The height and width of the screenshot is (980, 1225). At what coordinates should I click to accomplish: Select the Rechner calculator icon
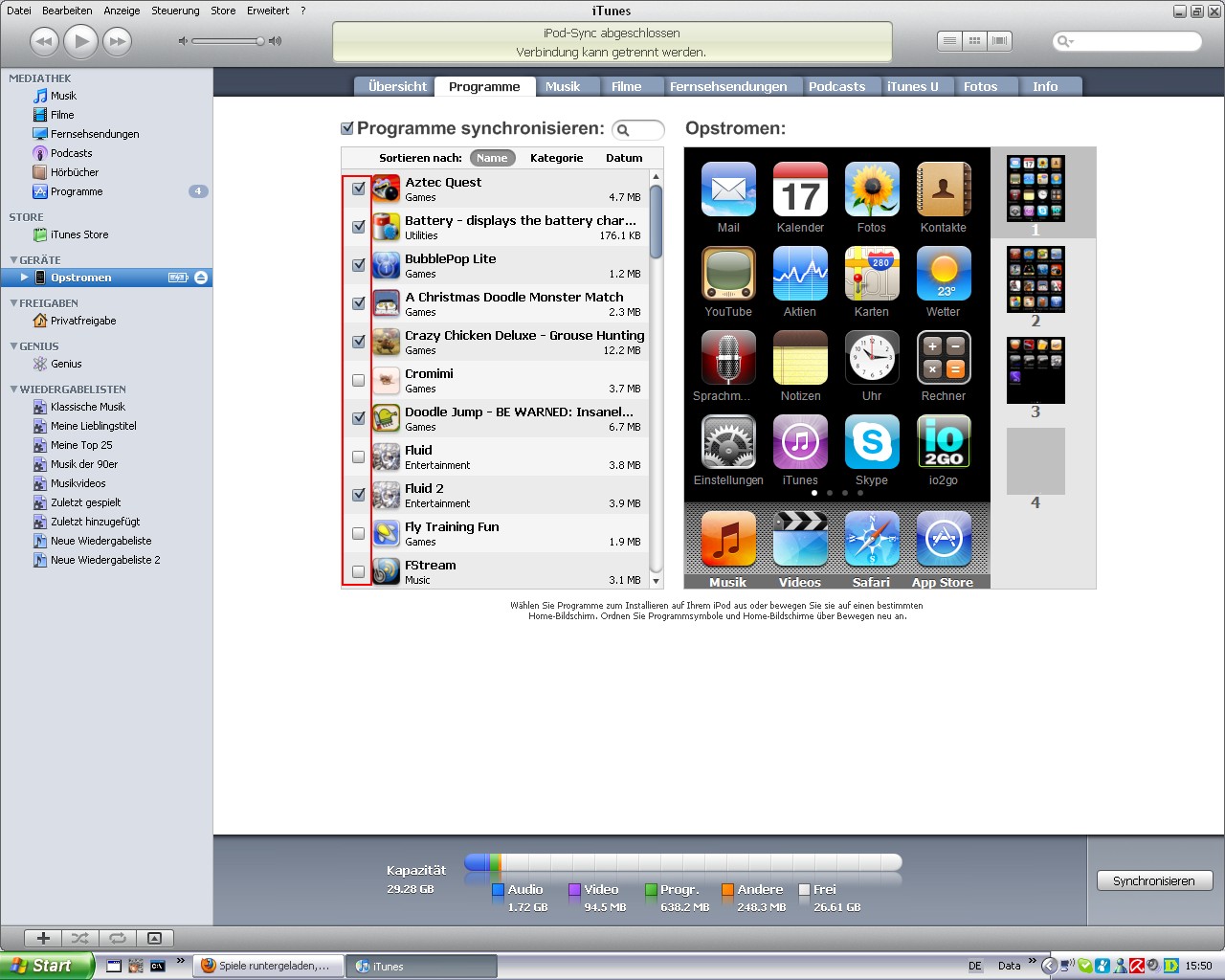944,358
